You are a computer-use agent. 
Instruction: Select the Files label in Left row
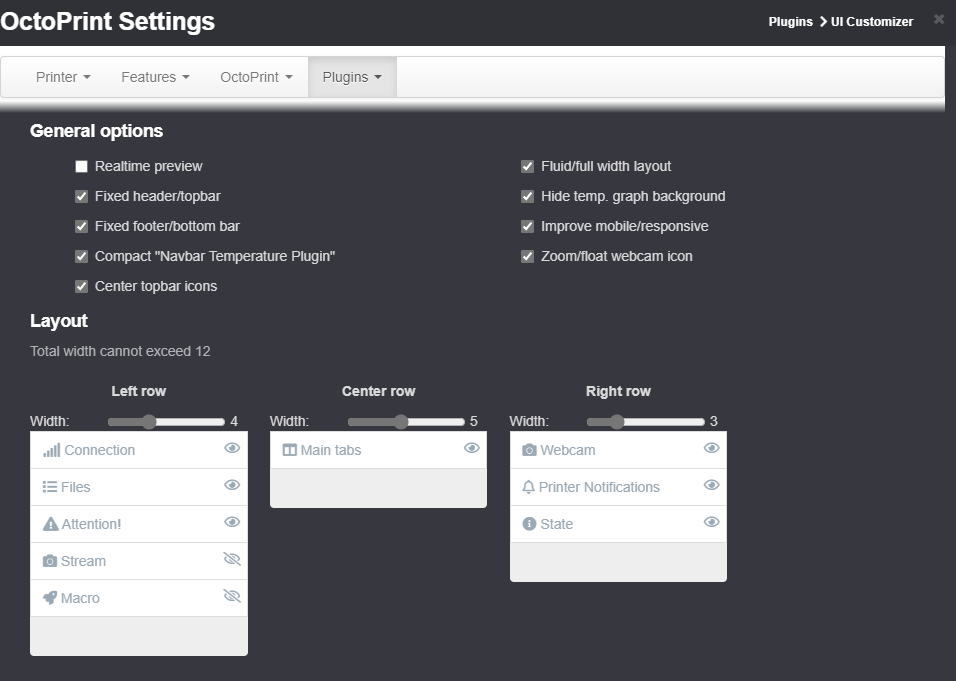point(76,487)
